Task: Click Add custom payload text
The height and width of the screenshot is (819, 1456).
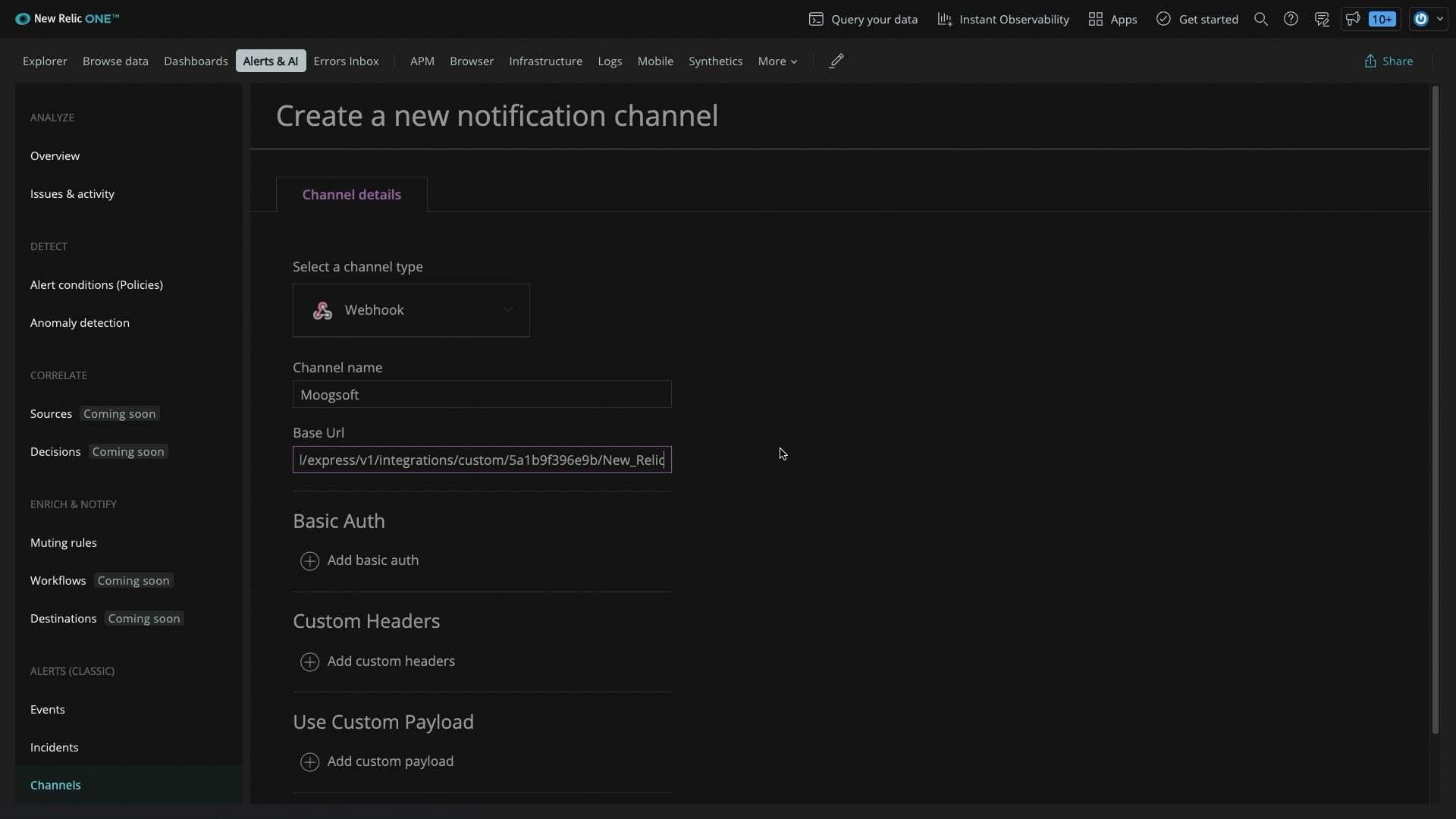Action: 391,761
